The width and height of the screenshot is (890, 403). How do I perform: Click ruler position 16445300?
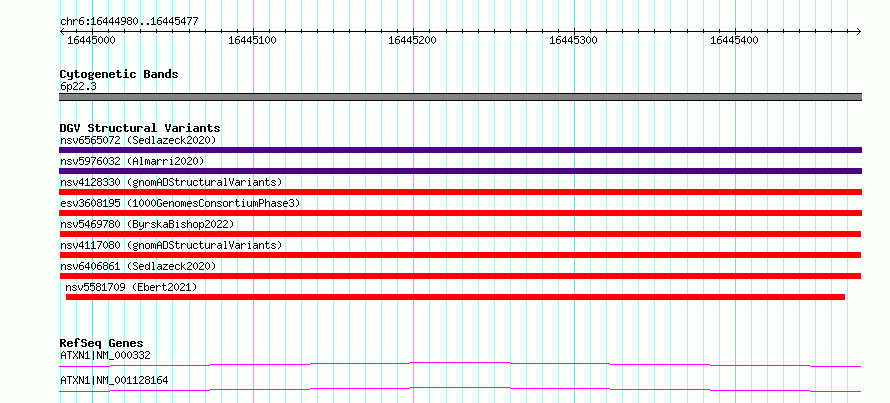coord(574,40)
